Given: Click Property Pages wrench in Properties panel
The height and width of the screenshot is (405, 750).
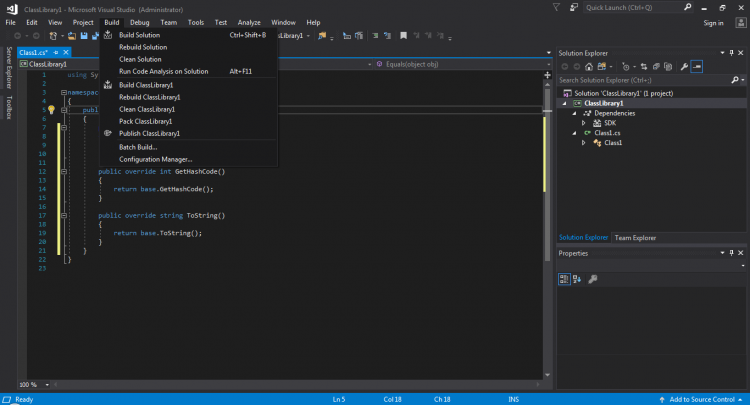Looking at the screenshot, I should pos(593,279).
